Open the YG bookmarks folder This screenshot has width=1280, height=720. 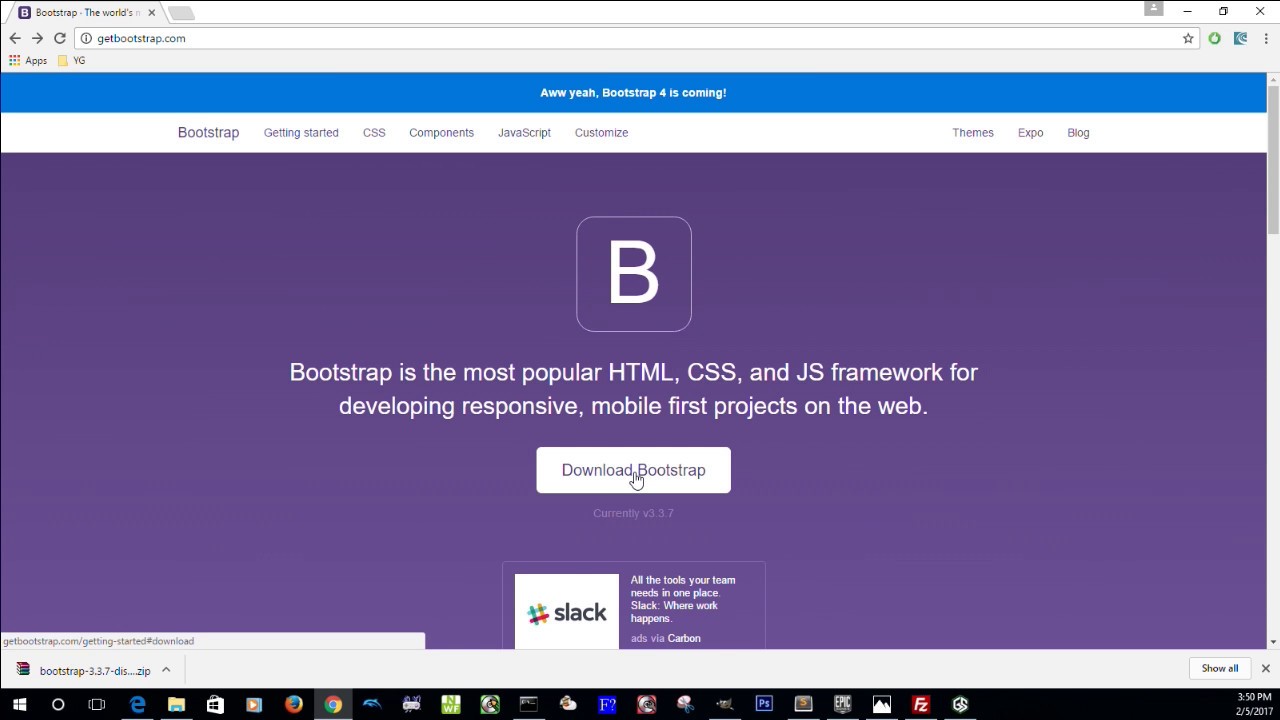pos(72,60)
